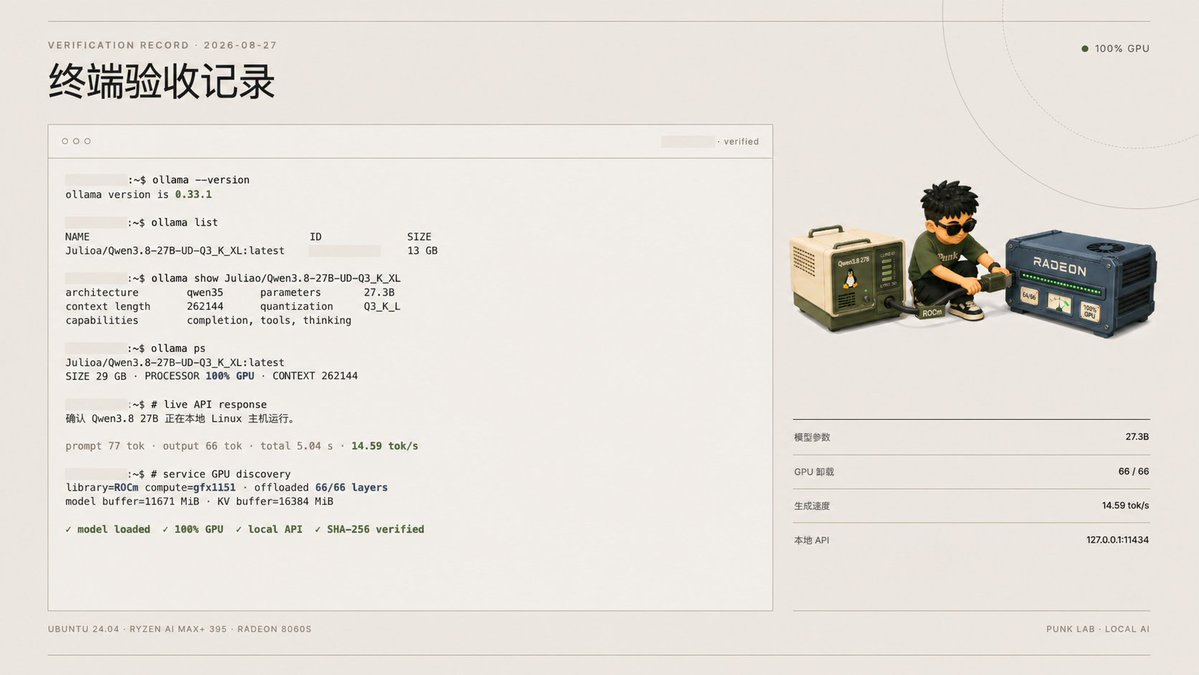The height and width of the screenshot is (675, 1199).
Task: Click the 'VERIFICATION RECORD · 2026-08-27' header
Action: 162,45
